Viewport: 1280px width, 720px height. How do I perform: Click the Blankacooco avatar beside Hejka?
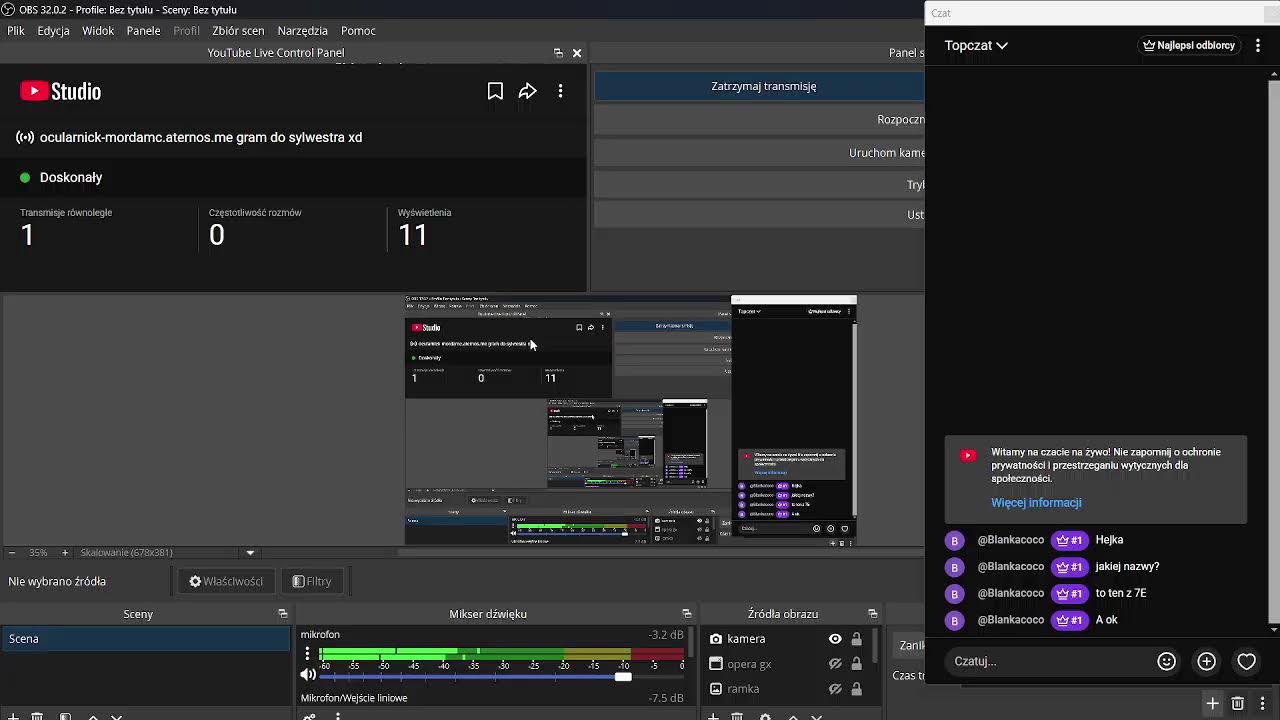coord(954,541)
